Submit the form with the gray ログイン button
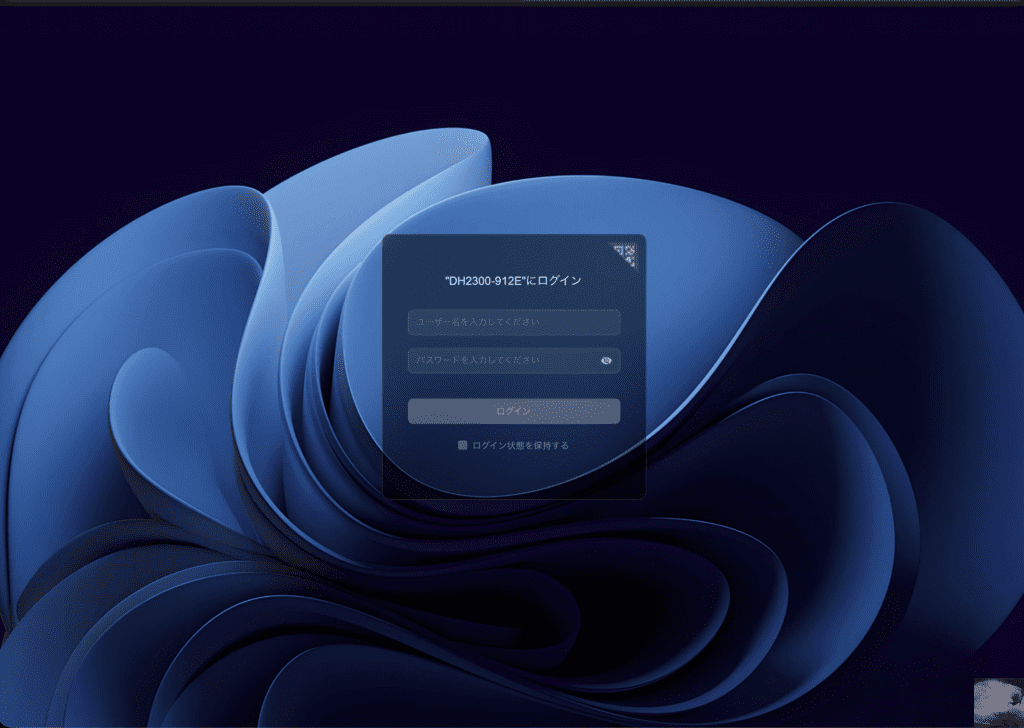1024x728 pixels. pos(513,411)
